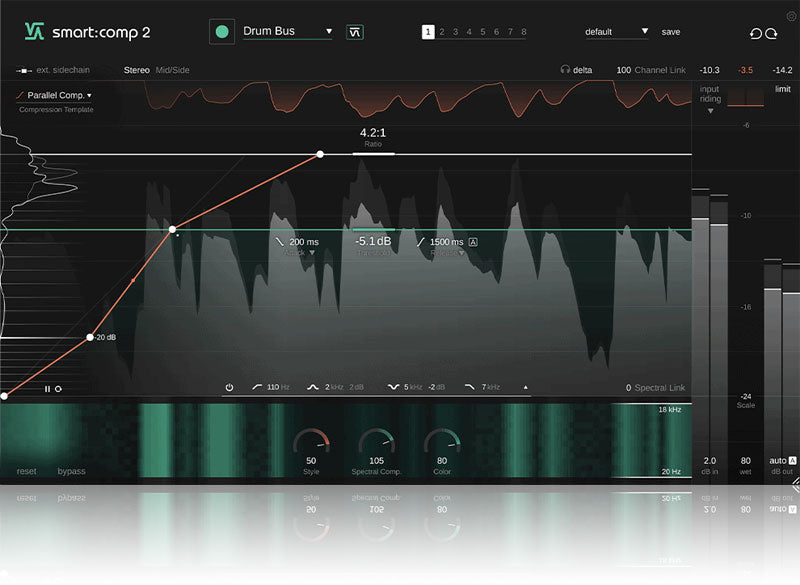Click the threshold curve point handle
This screenshot has width=800, height=585.
click(x=172, y=230)
